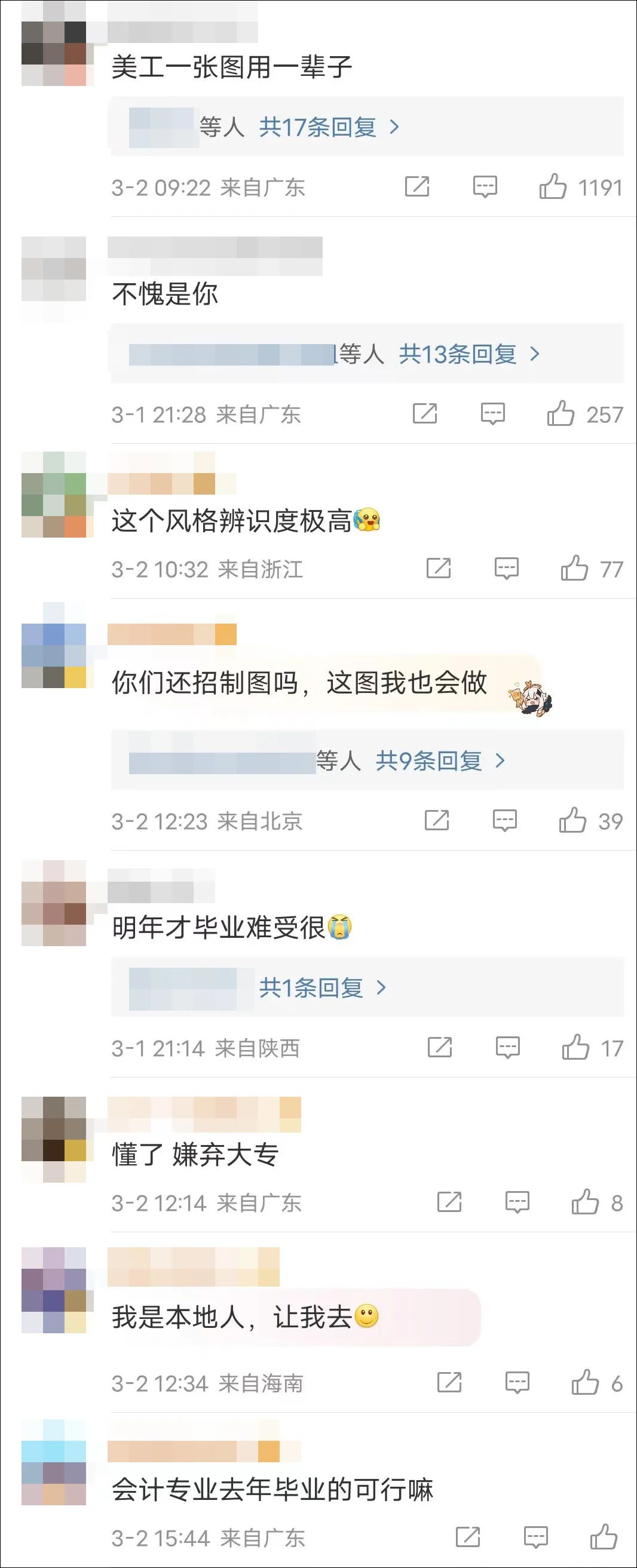Open avatar of "懂了 嫌弃大专" commenter

point(54,1140)
